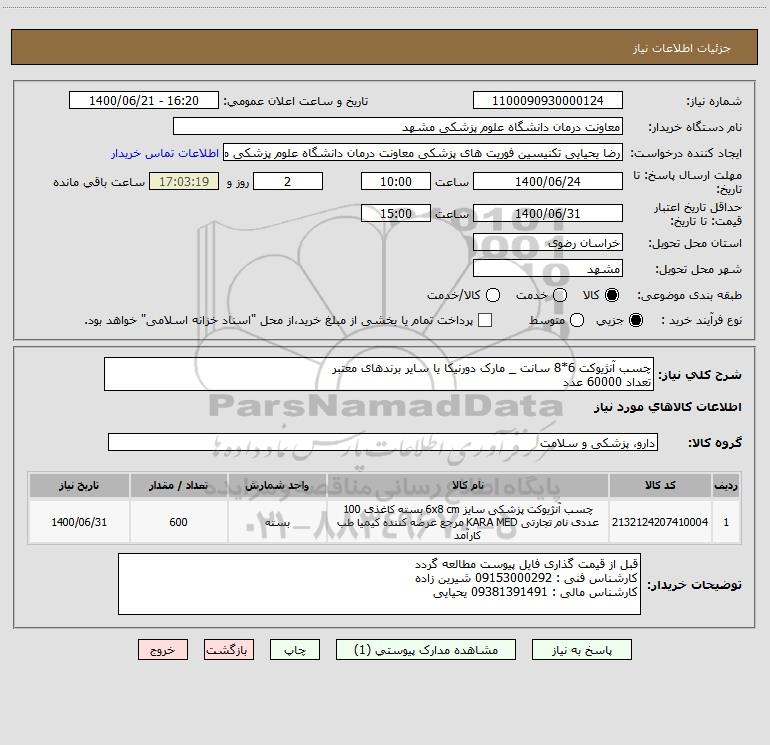Click the delivery city field مشهد
This screenshot has width=770, height=745.
(548, 268)
